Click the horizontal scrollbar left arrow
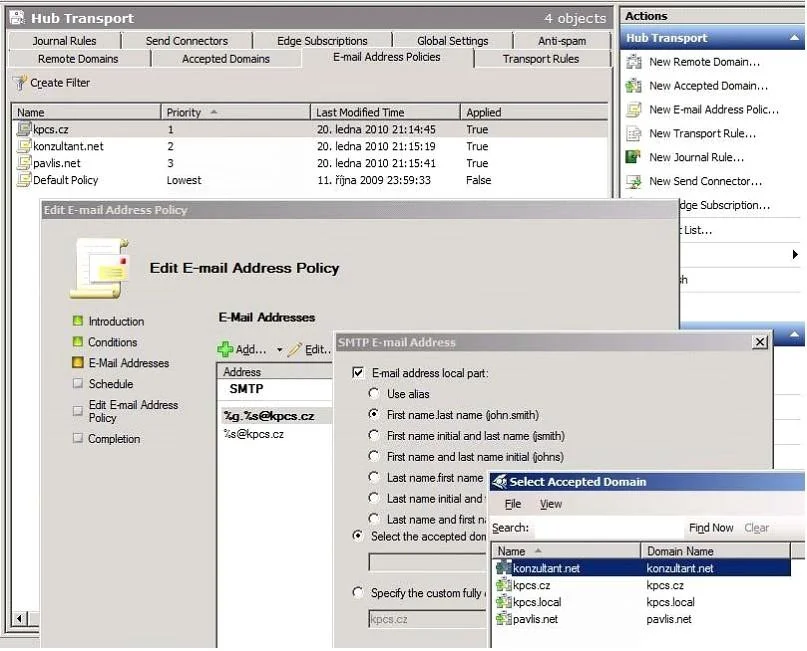Image resolution: width=807 pixels, height=651 pixels. (x=19, y=618)
